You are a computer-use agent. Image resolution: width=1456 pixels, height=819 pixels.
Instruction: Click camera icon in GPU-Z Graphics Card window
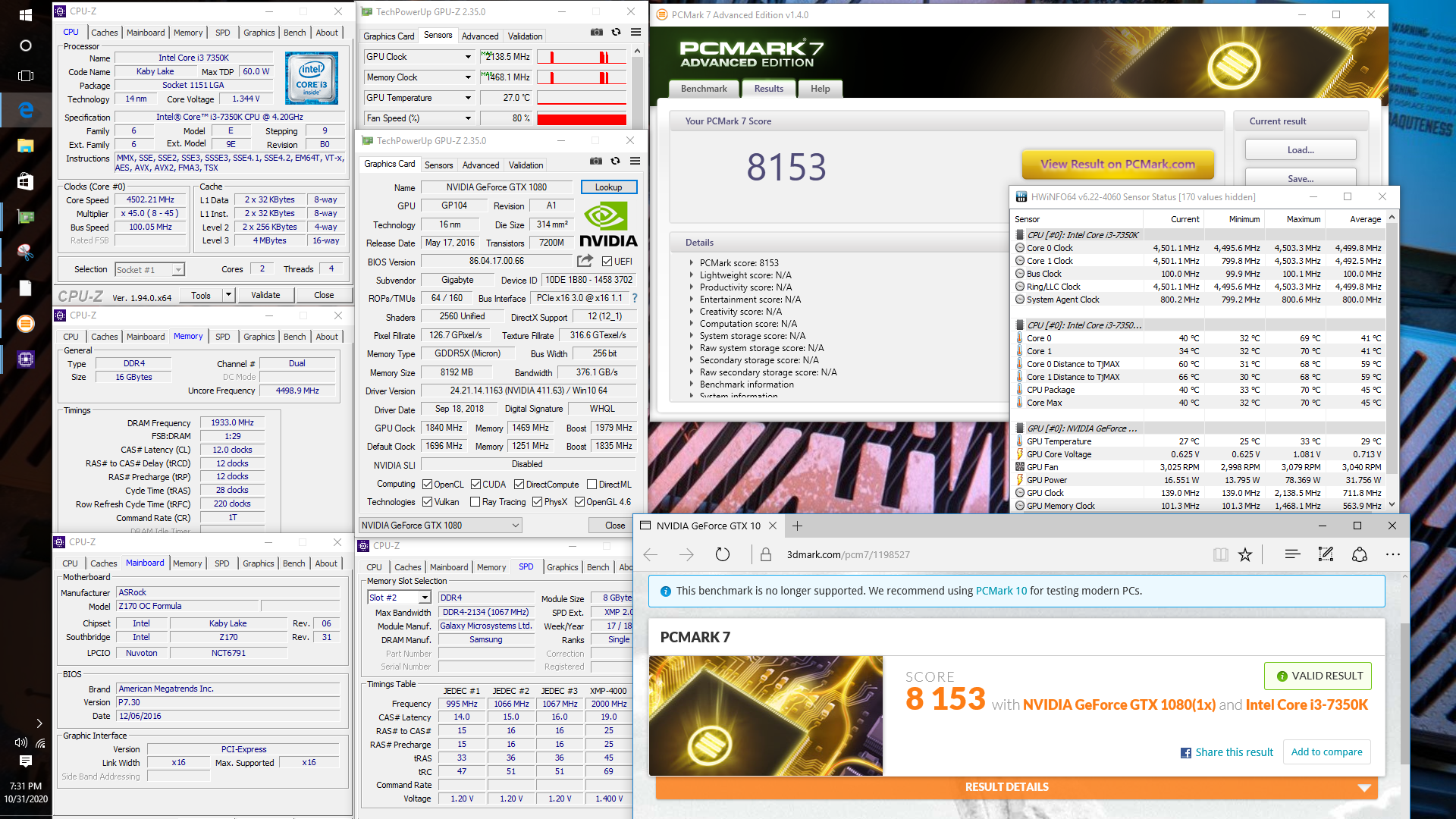click(x=596, y=161)
